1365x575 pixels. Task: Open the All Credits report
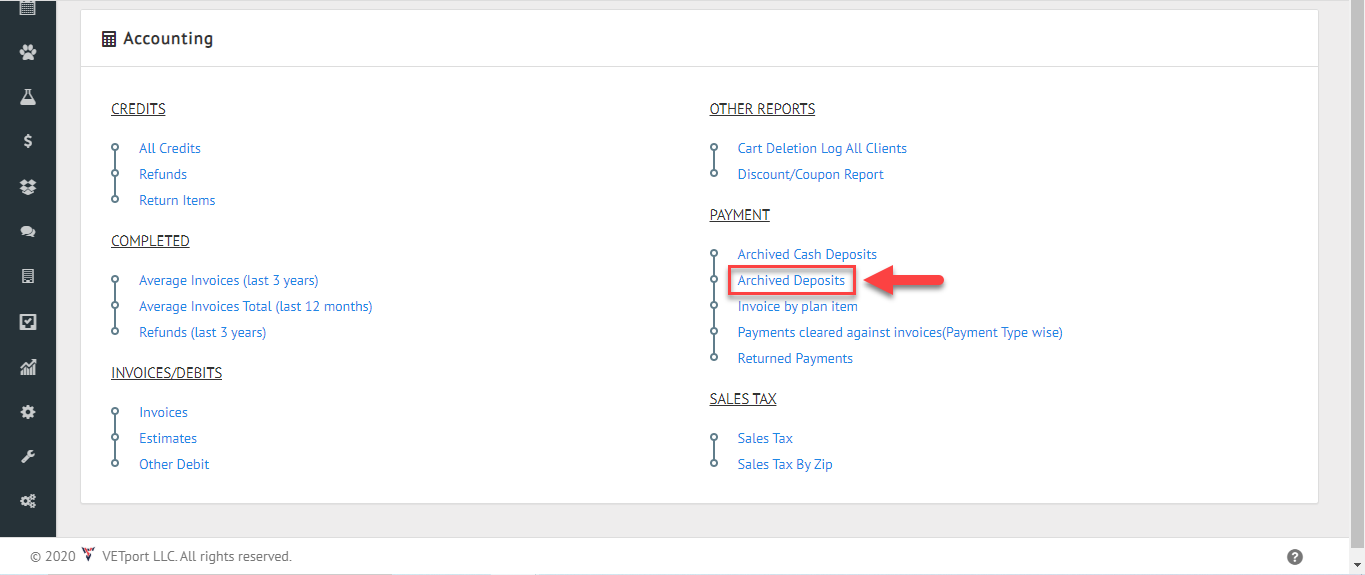pos(170,148)
